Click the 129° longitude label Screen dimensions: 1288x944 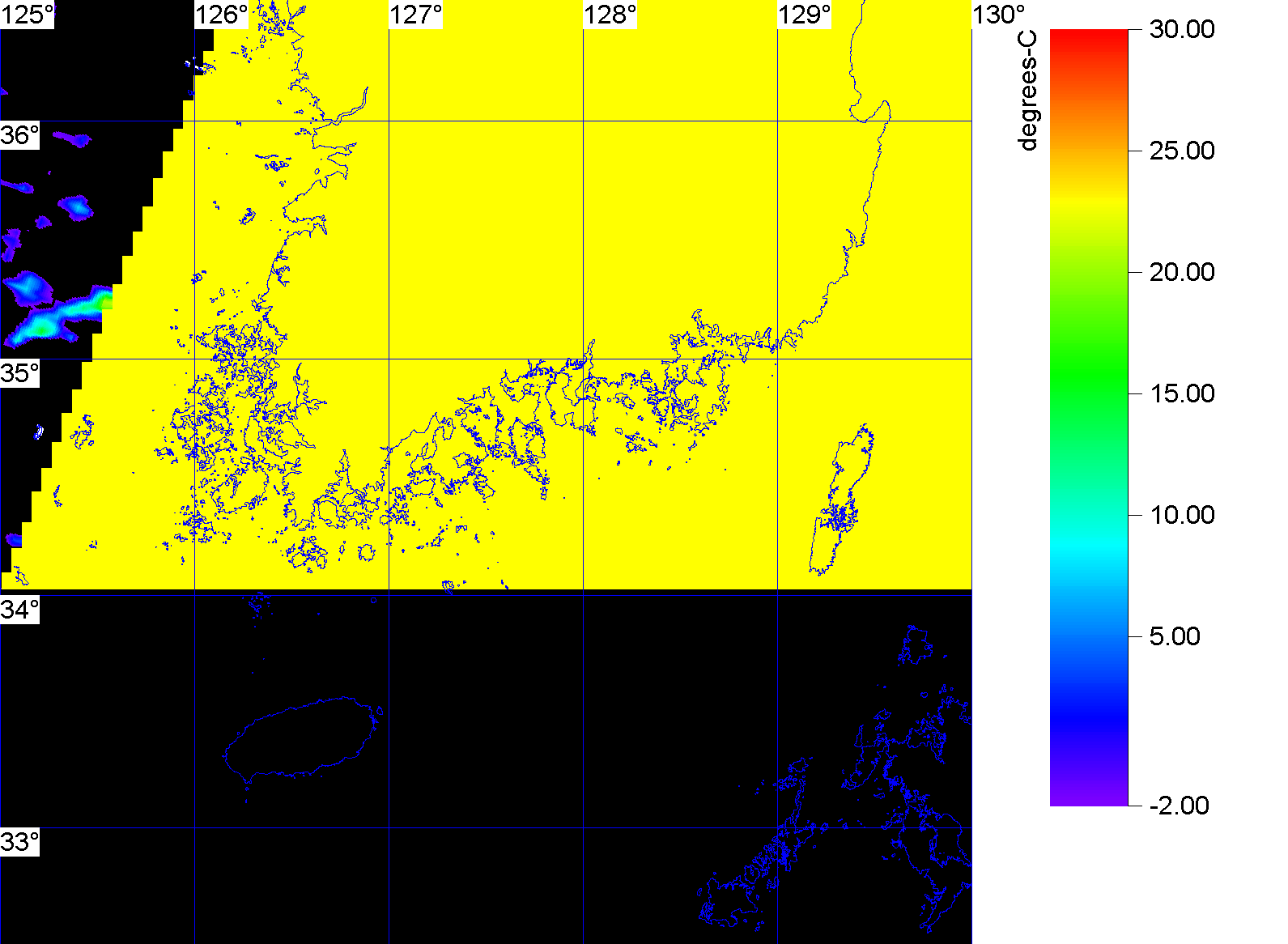[805, 15]
